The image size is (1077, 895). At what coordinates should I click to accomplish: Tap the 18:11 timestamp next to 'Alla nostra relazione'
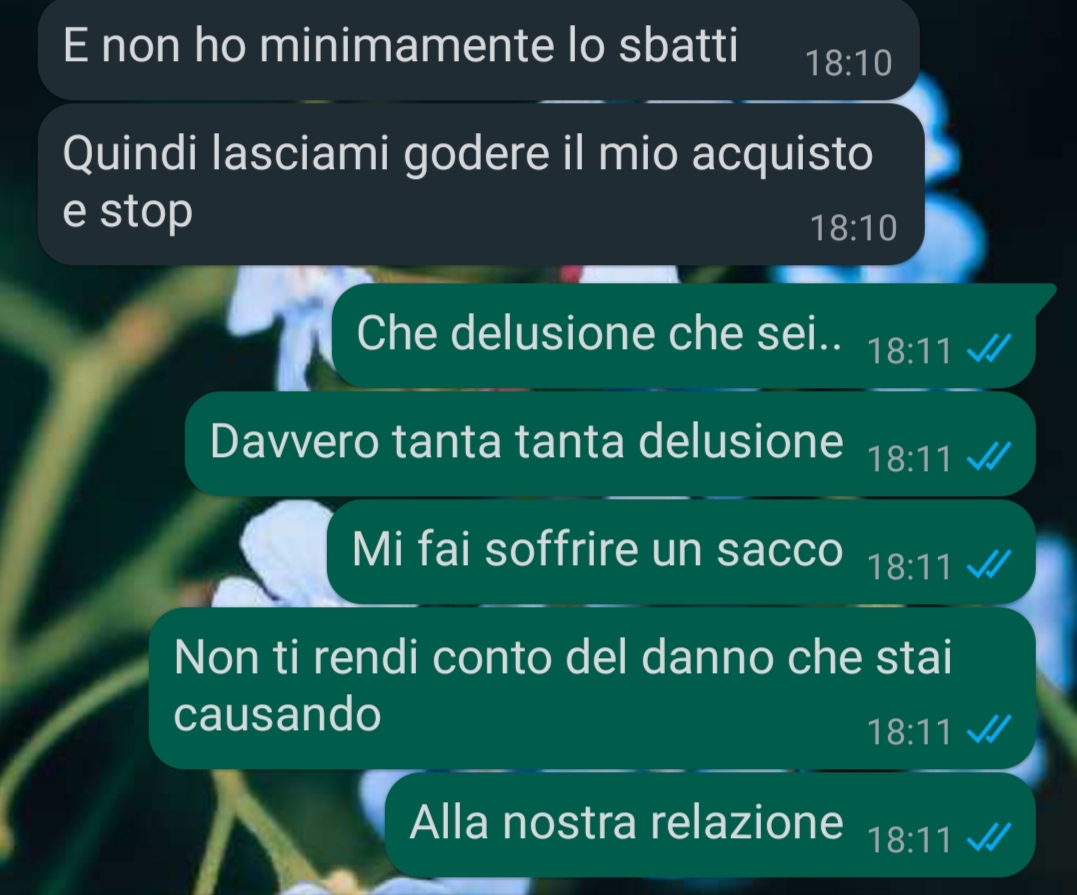coord(909,839)
